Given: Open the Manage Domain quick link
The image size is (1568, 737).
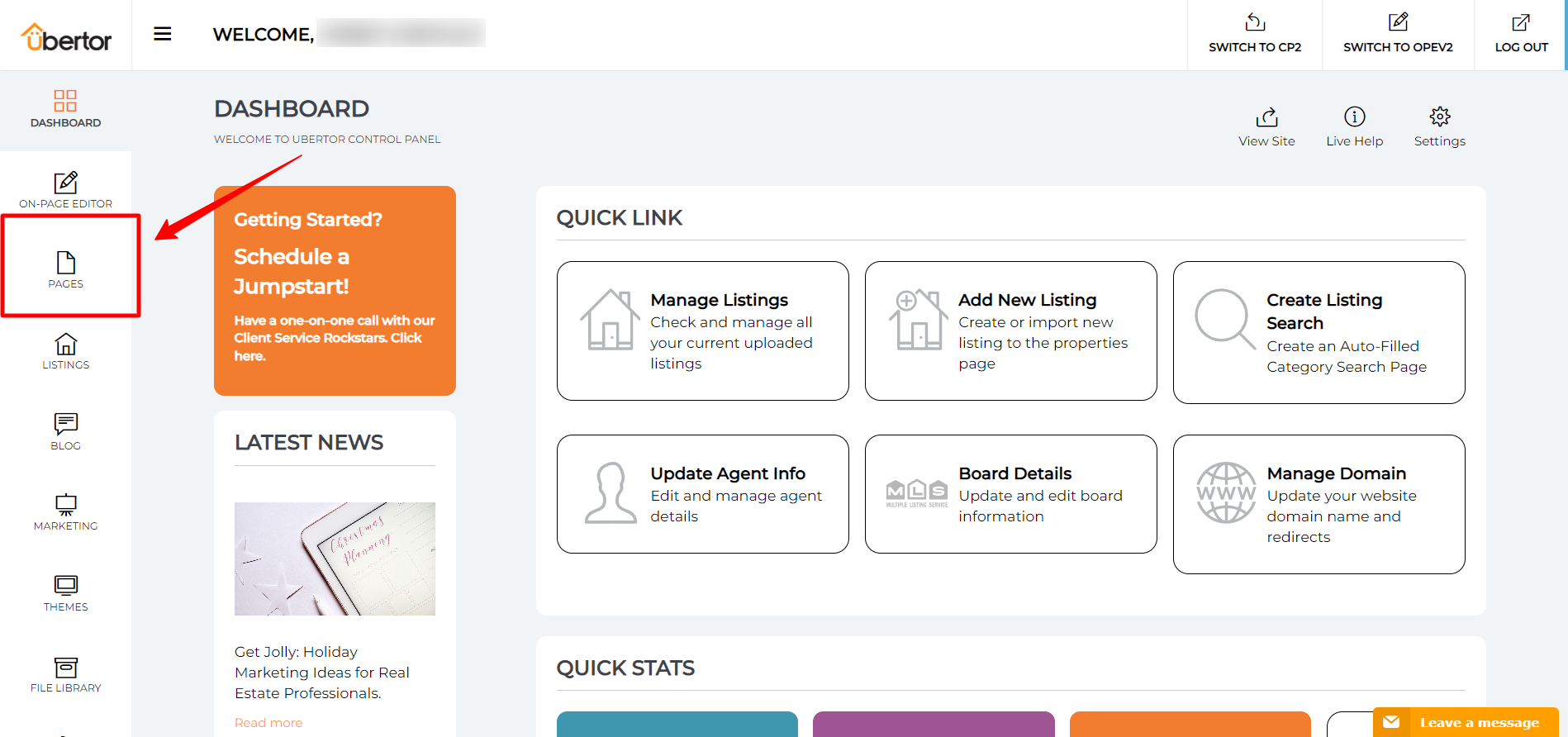Looking at the screenshot, I should [1319, 504].
